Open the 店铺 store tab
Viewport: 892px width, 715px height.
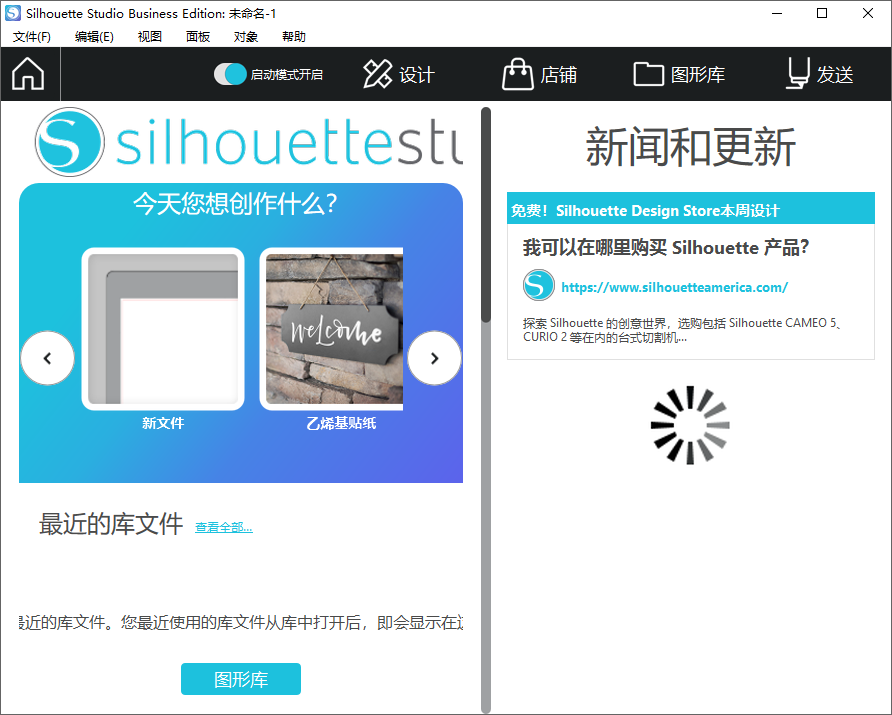(539, 74)
